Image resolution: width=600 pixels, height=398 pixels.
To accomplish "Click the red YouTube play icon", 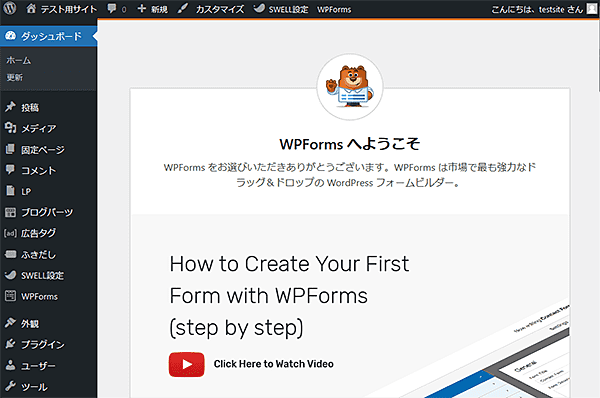I will click(187, 364).
